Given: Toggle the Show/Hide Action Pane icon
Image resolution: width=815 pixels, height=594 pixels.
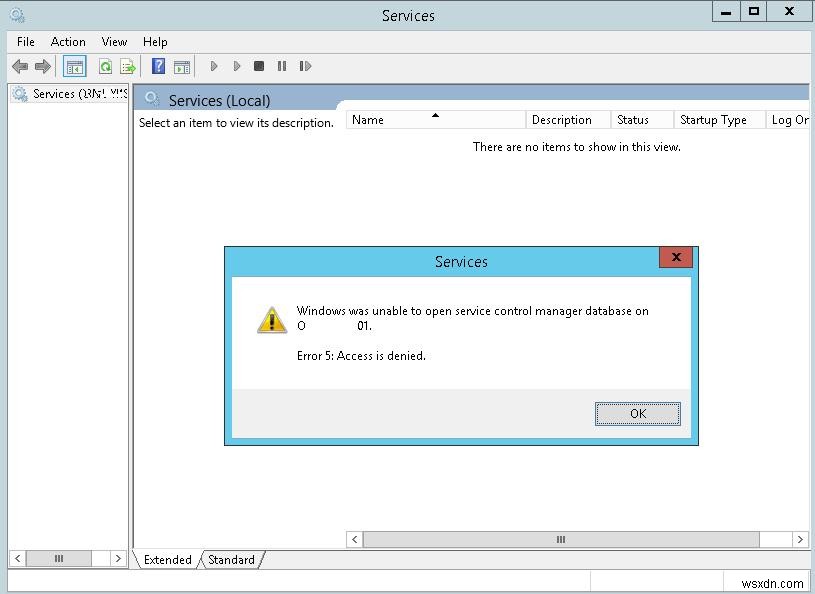Looking at the screenshot, I should [182, 66].
